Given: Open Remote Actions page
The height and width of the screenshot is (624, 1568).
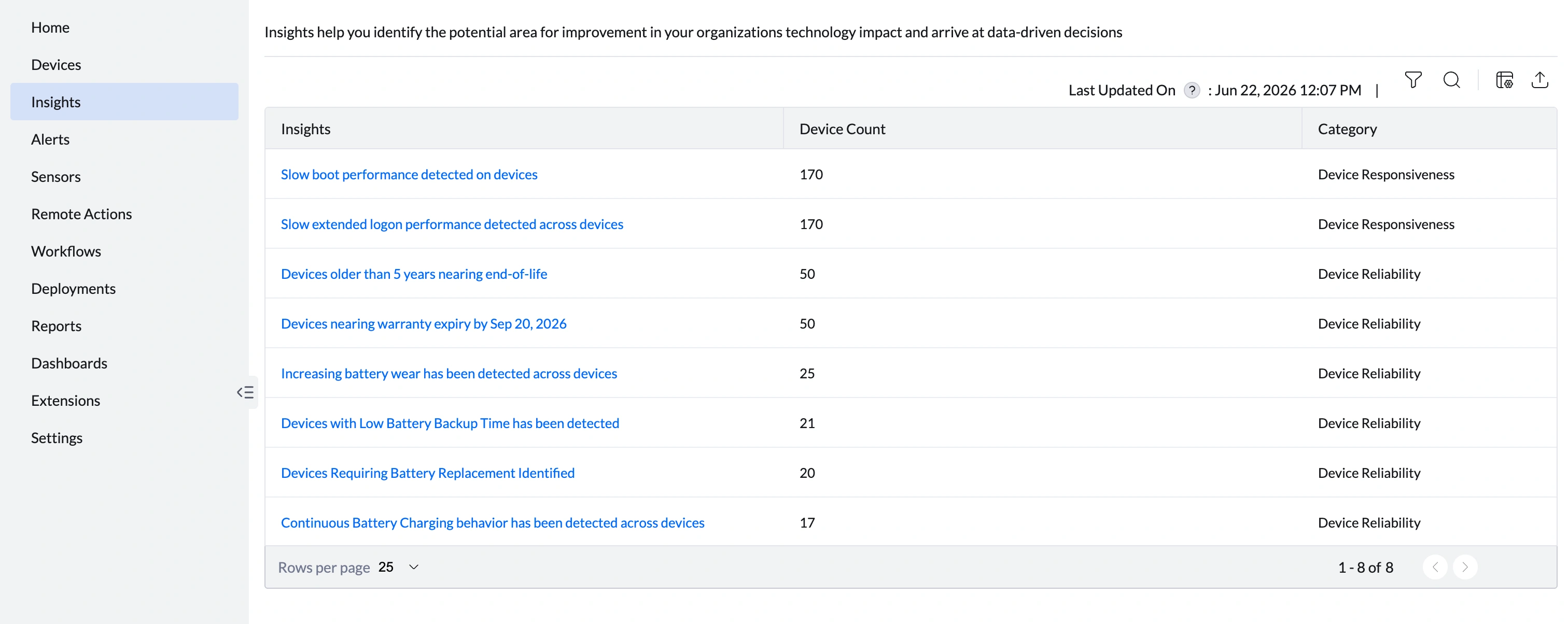Looking at the screenshot, I should point(124,214).
